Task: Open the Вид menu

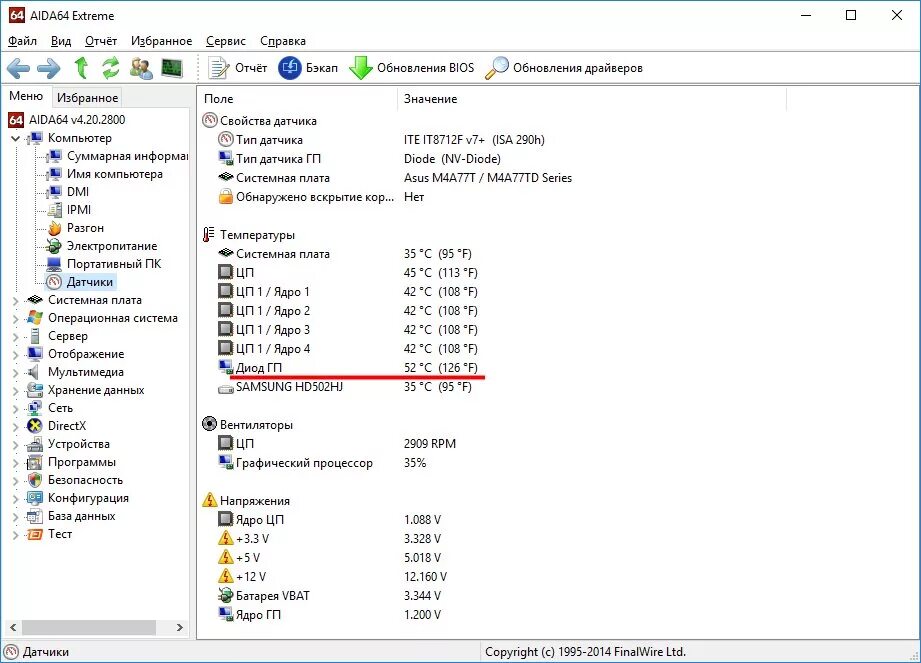Action: (x=61, y=41)
